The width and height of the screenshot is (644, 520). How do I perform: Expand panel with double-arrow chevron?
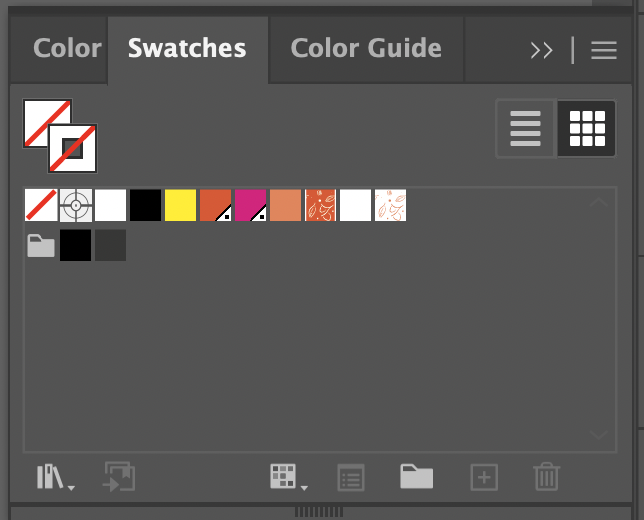coord(542,50)
